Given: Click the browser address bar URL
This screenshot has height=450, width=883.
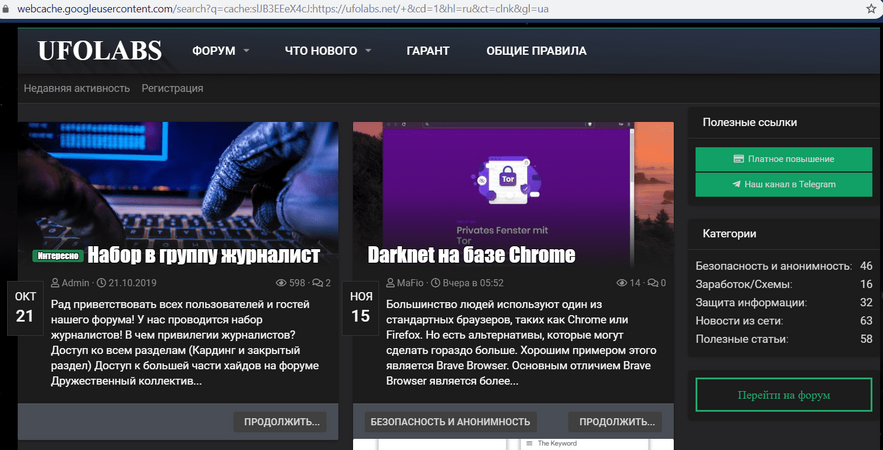Looking at the screenshot, I should click(283, 9).
